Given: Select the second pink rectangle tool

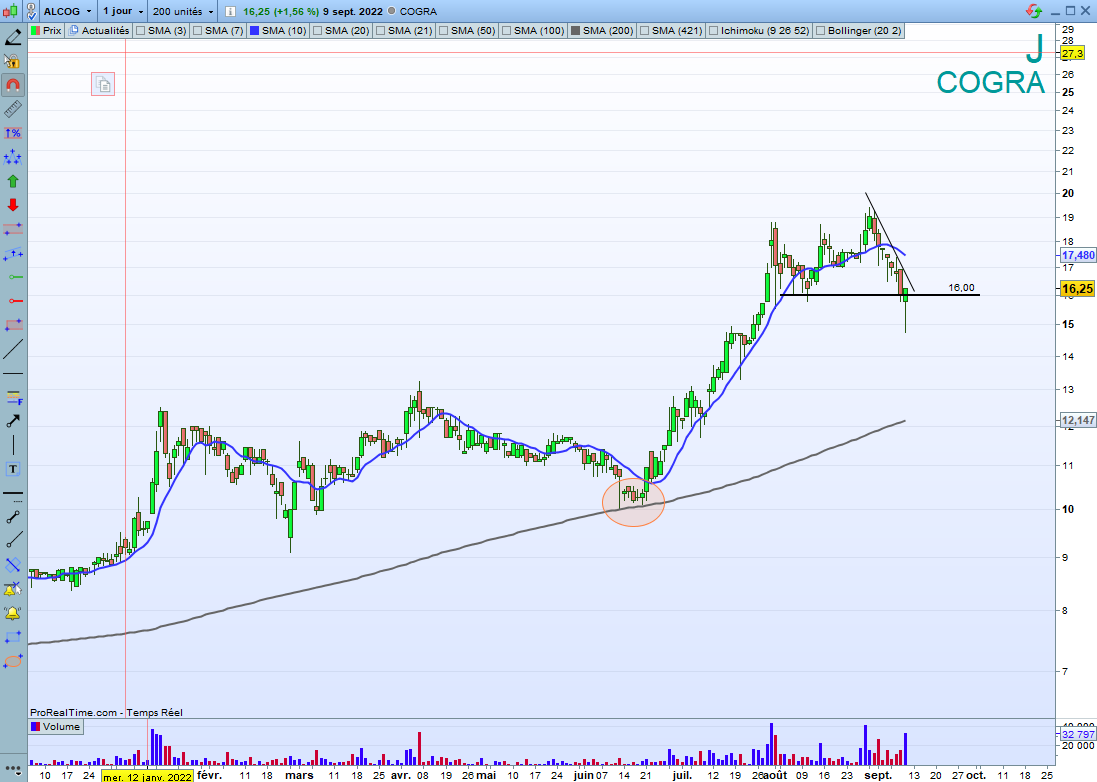Looking at the screenshot, I should (13, 325).
